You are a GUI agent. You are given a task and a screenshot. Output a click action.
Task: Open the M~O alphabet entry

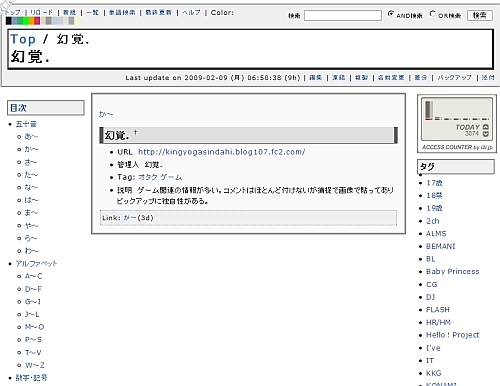(x=34, y=327)
